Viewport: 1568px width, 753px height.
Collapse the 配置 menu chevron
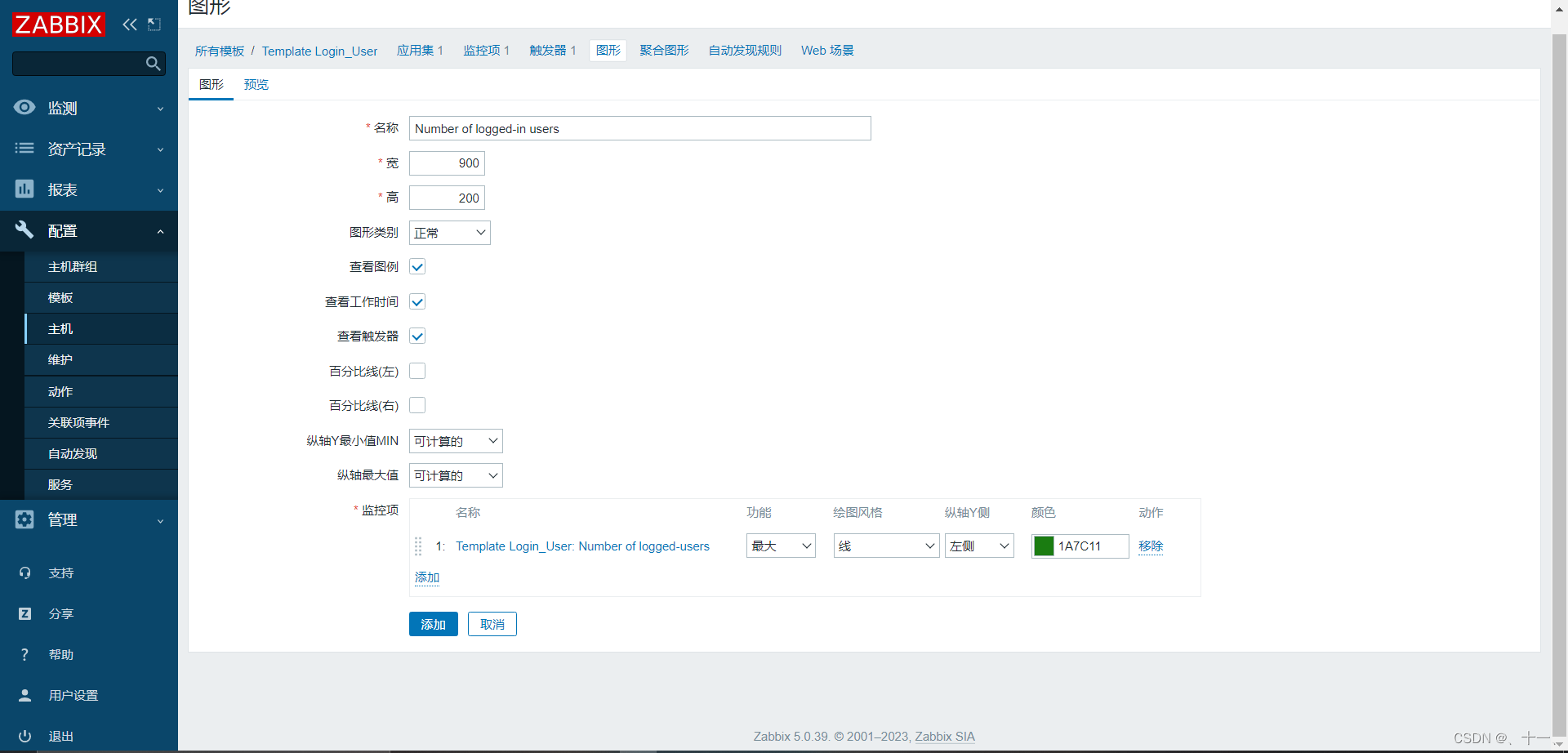(160, 232)
